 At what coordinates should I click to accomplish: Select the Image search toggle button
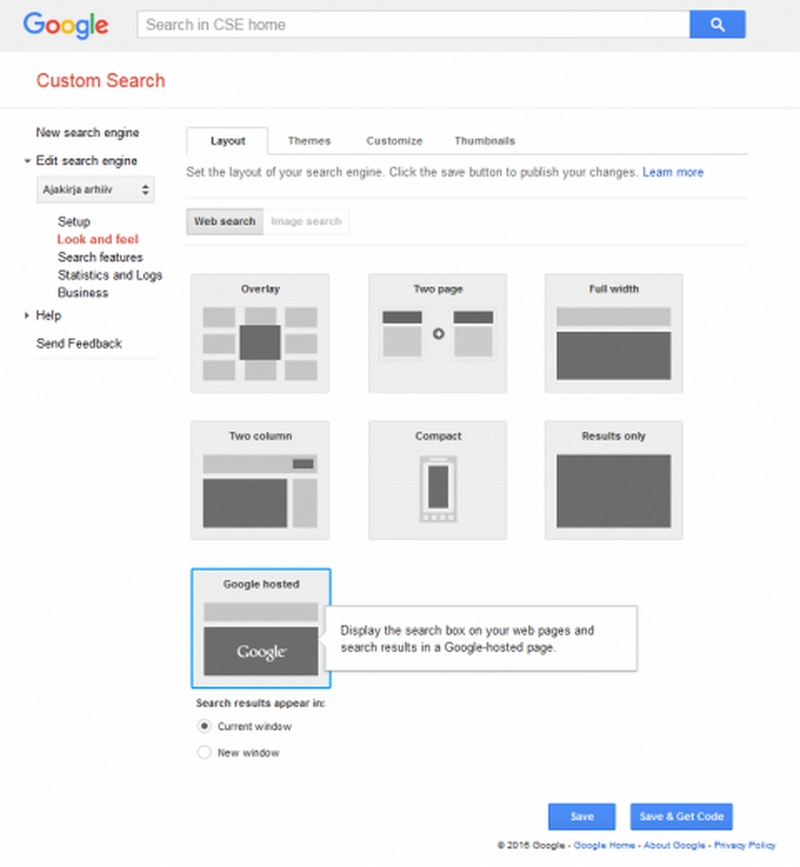pos(306,221)
